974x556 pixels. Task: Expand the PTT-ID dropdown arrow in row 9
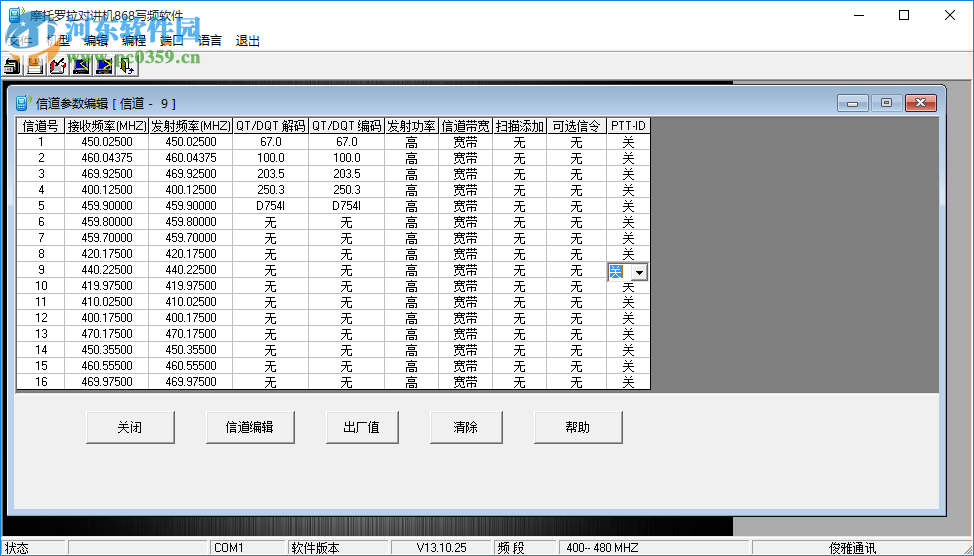(x=639, y=272)
